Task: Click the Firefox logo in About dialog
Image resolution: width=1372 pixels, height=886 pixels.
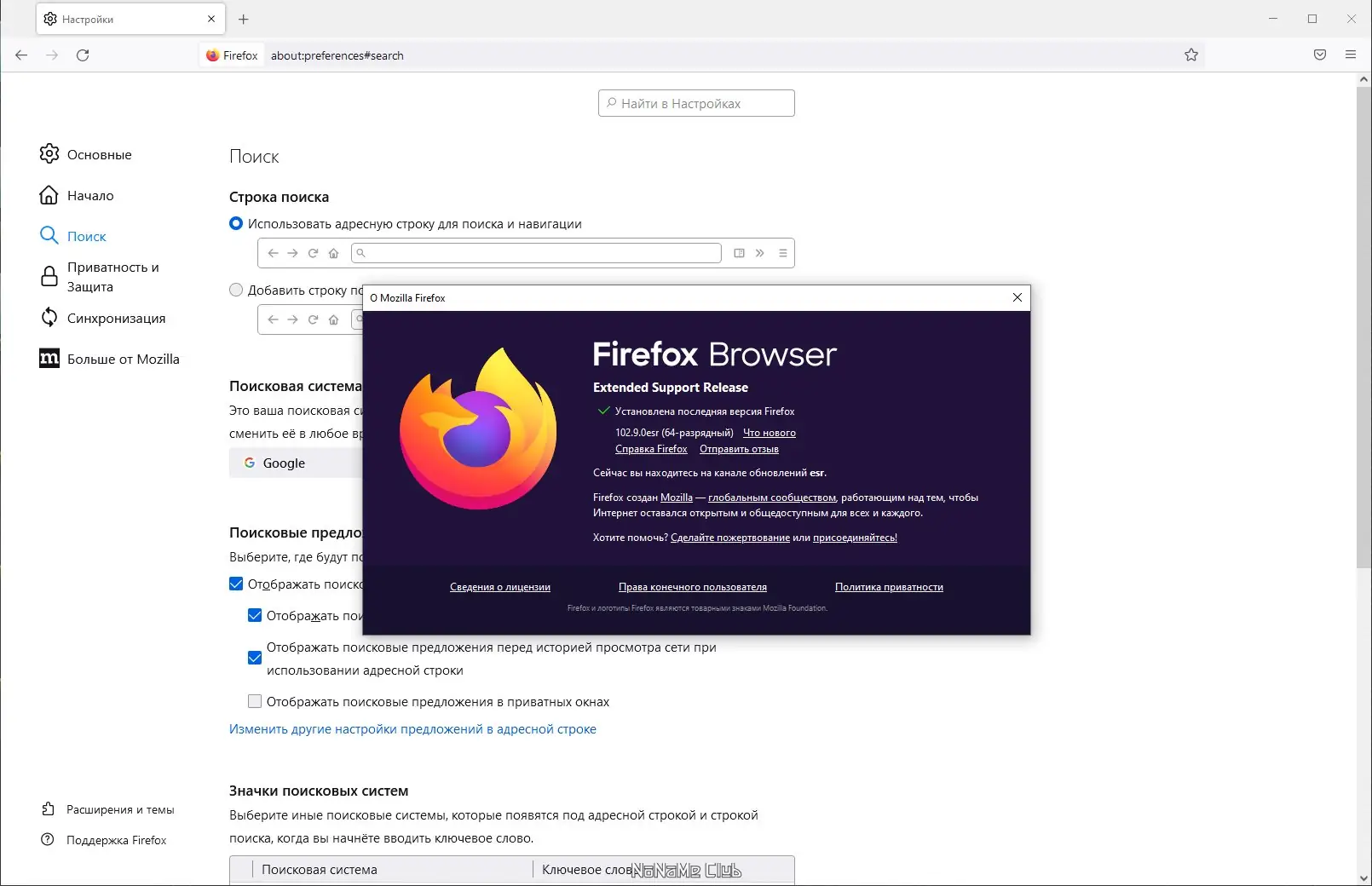Action: pyautogui.click(x=478, y=429)
